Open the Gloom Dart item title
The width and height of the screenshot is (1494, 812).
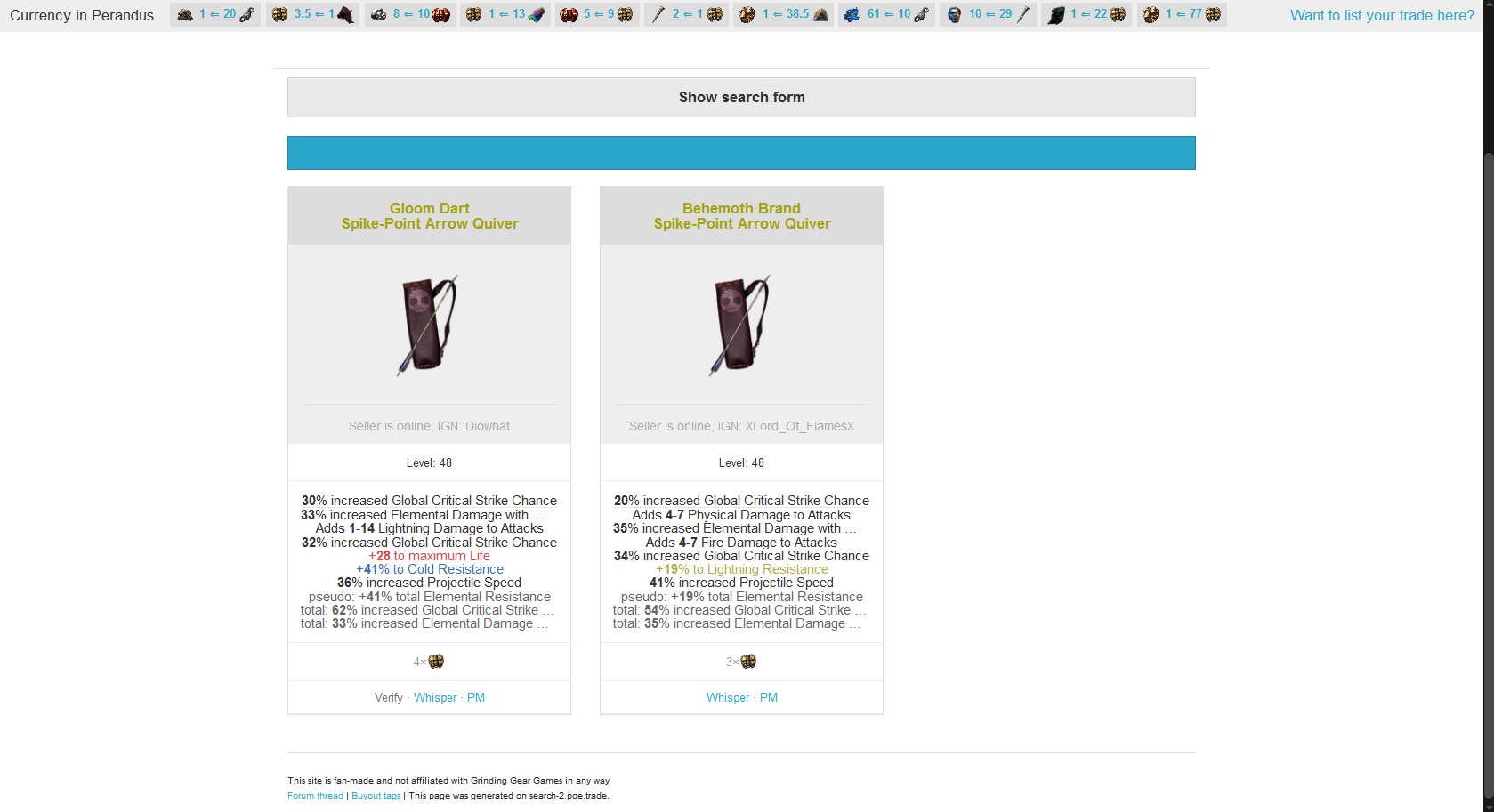click(430, 216)
